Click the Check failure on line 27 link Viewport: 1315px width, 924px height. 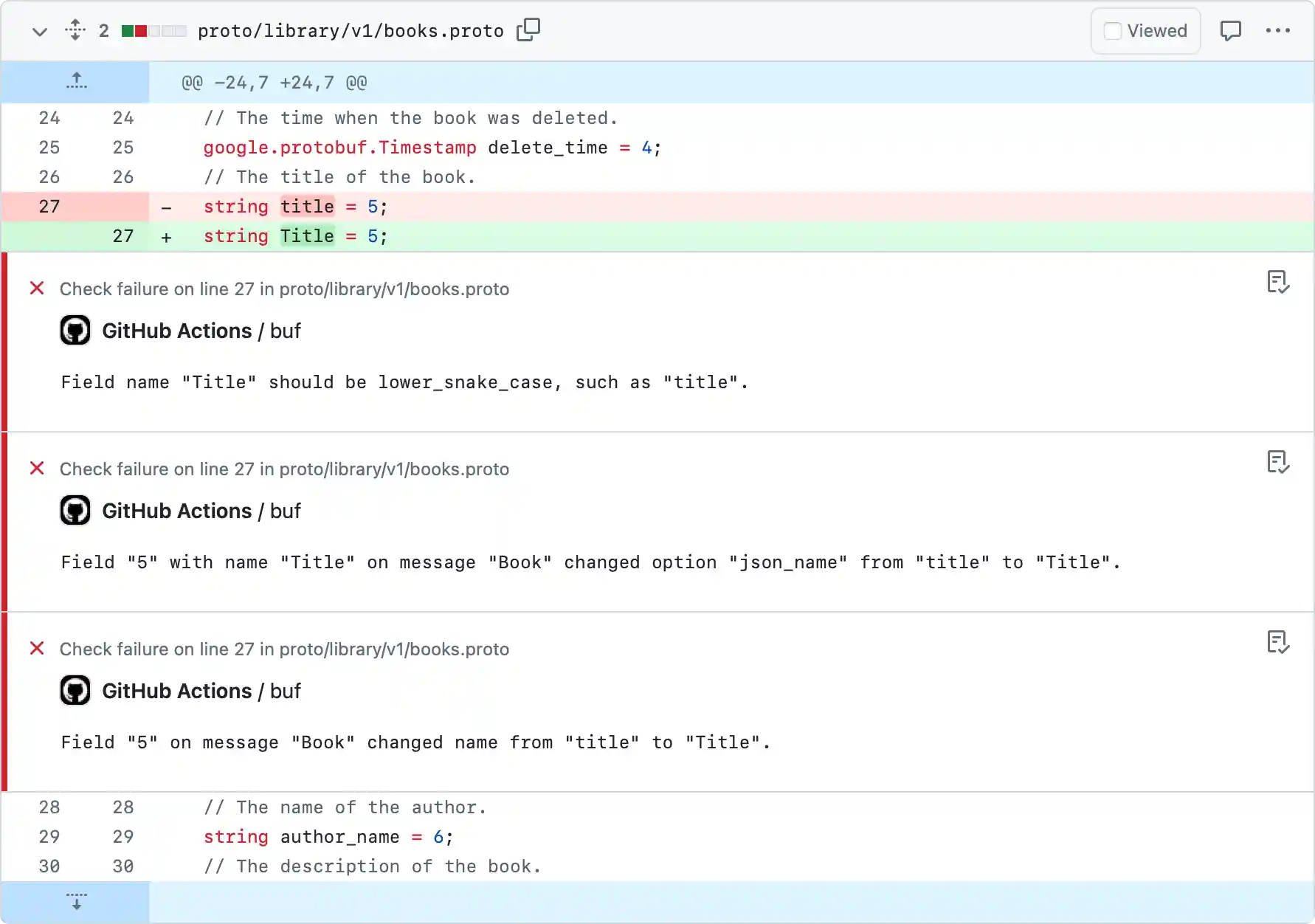click(285, 289)
